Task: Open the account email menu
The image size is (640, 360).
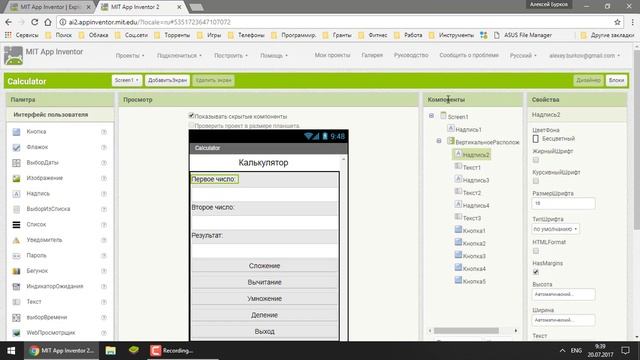Action: coord(584,56)
